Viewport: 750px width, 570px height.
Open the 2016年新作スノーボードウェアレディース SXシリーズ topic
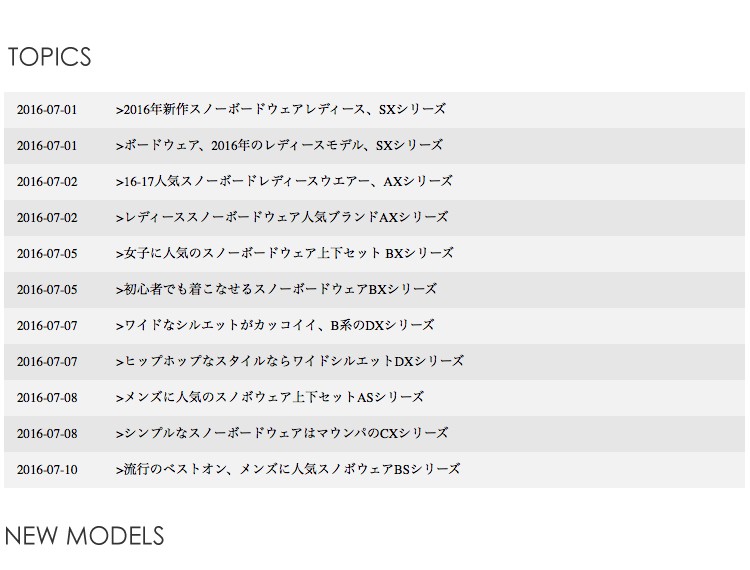281,110
